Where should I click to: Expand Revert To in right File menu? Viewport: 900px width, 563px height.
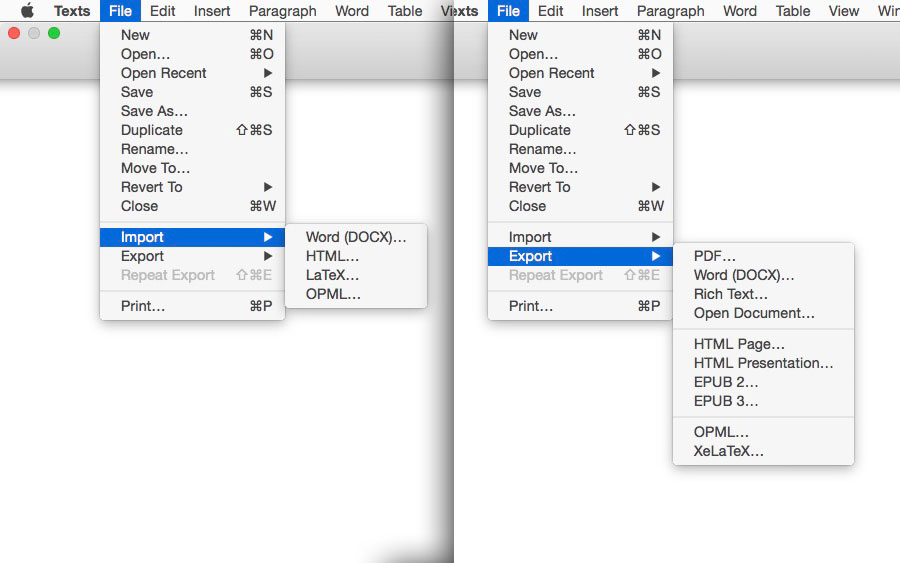click(580, 187)
